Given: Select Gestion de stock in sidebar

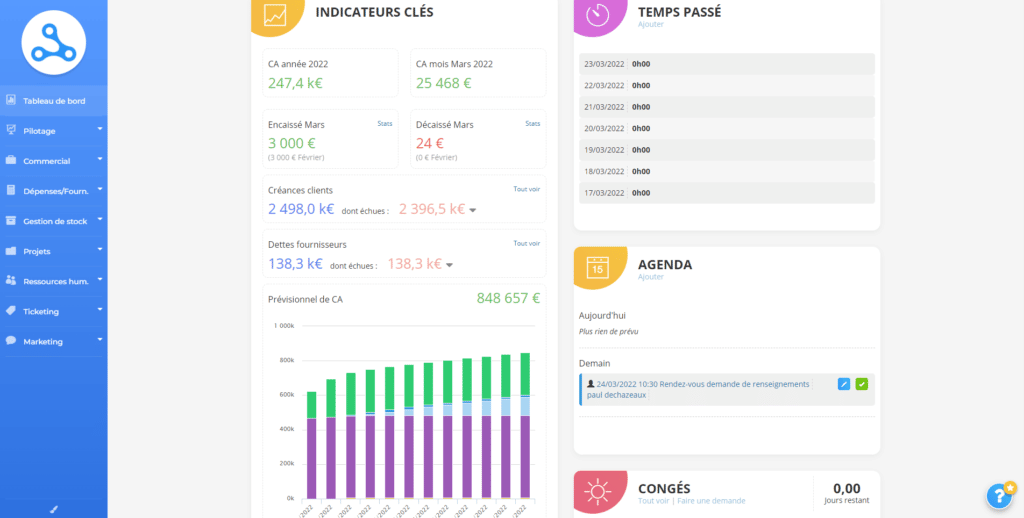Looking at the screenshot, I should [54, 221].
